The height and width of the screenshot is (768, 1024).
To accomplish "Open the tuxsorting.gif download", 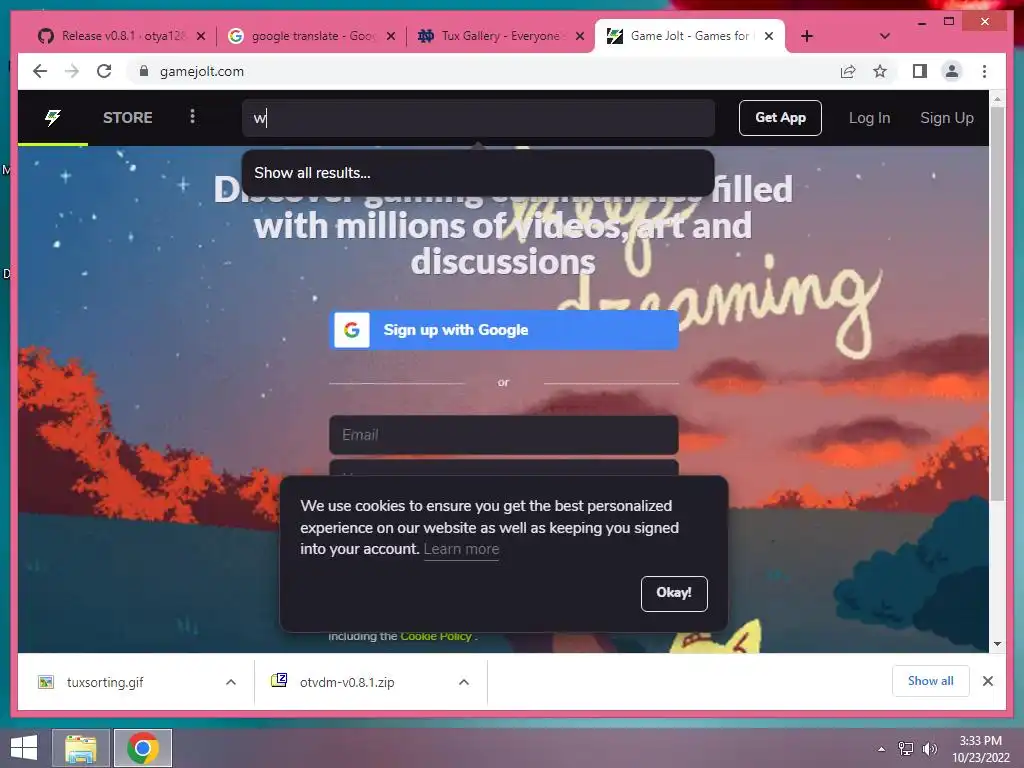I will 105,682.
